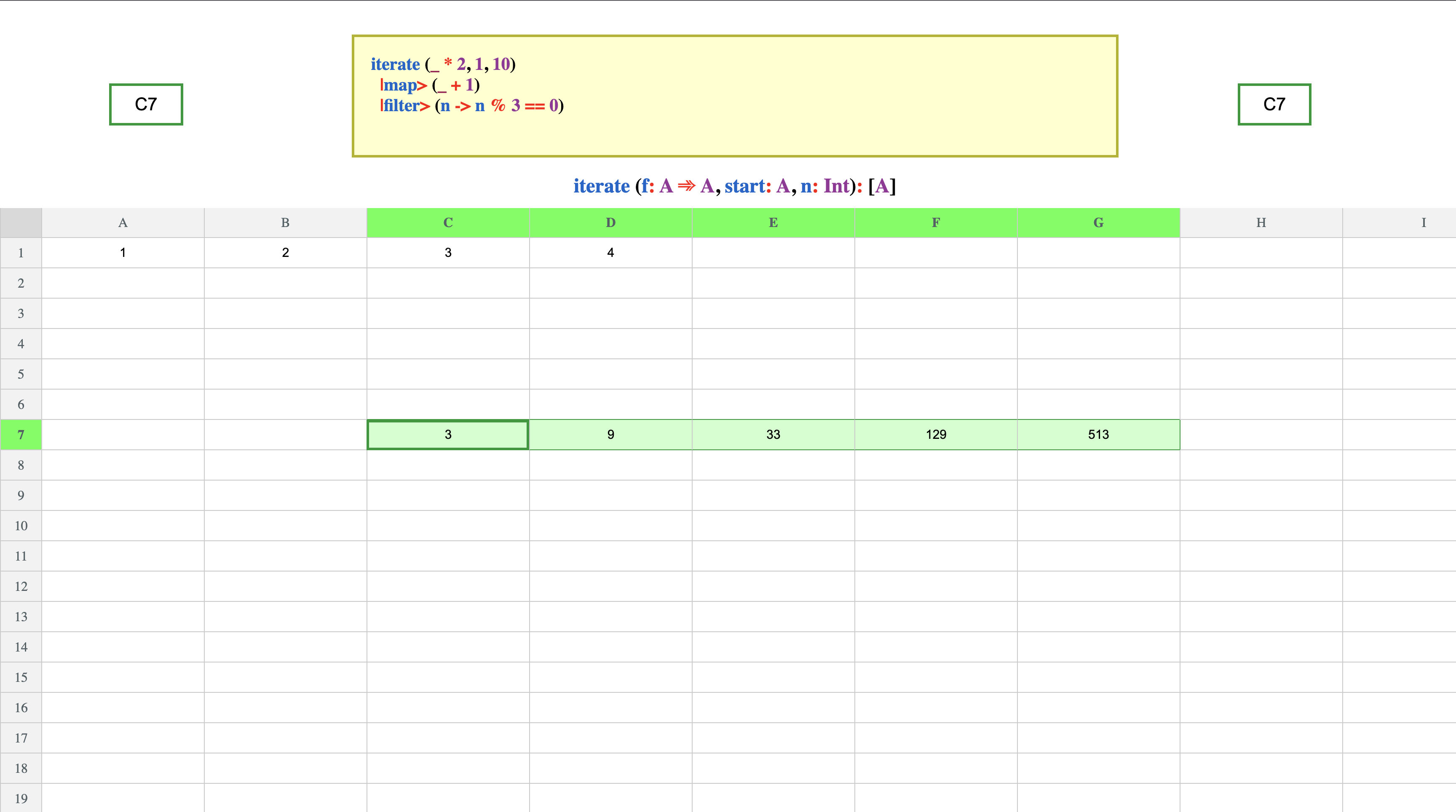Click cell C7 containing 3
Image resolution: width=1456 pixels, height=812 pixels.
tap(448, 435)
